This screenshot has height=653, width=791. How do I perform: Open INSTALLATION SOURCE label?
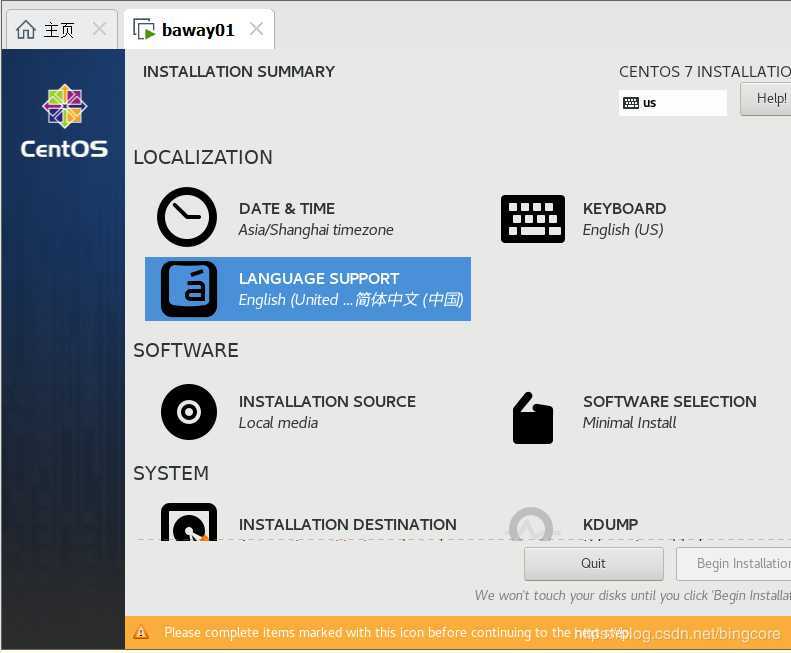point(327,402)
